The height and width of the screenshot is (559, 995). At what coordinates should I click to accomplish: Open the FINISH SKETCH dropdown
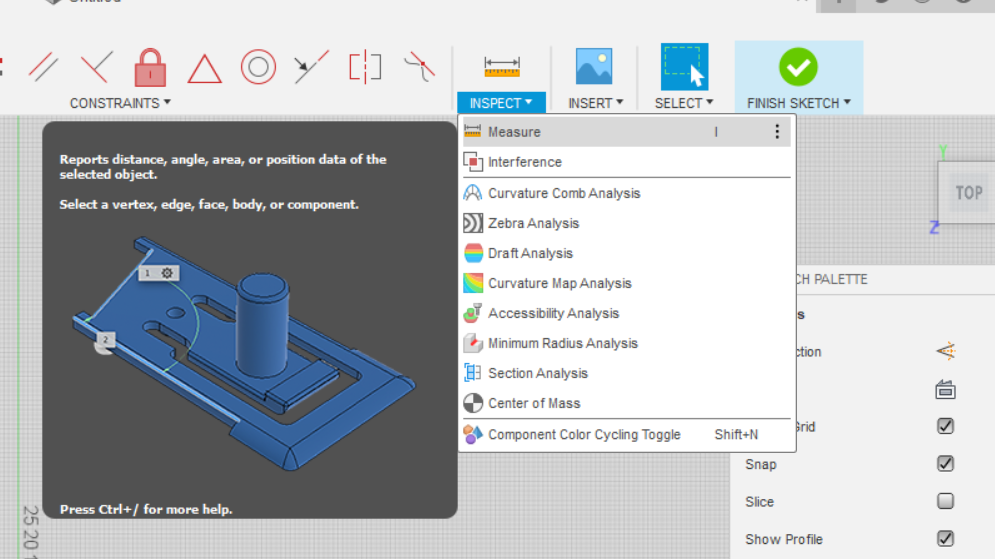pyautogui.click(x=799, y=103)
